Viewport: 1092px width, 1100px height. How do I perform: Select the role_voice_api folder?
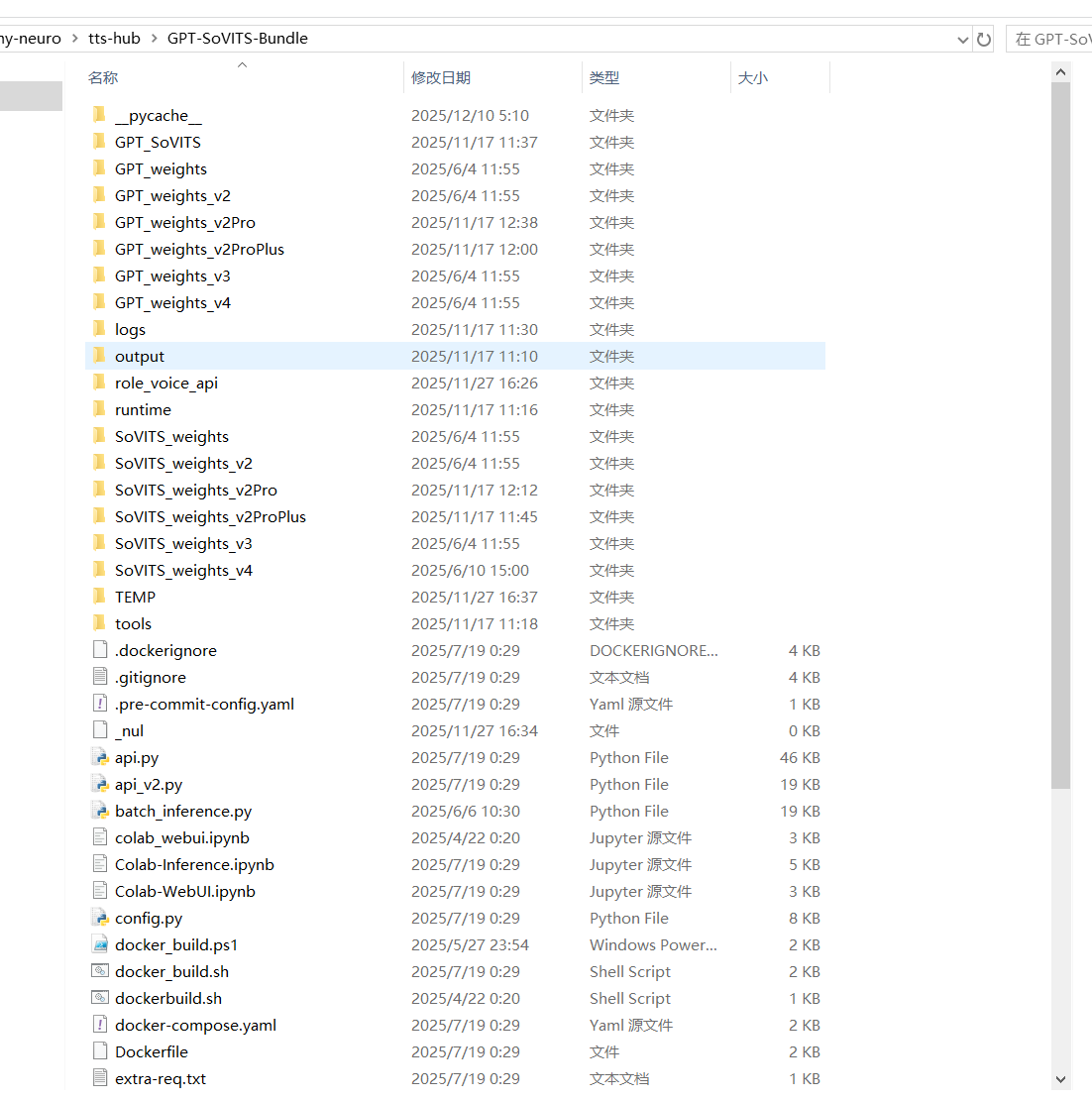pyautogui.click(x=165, y=384)
